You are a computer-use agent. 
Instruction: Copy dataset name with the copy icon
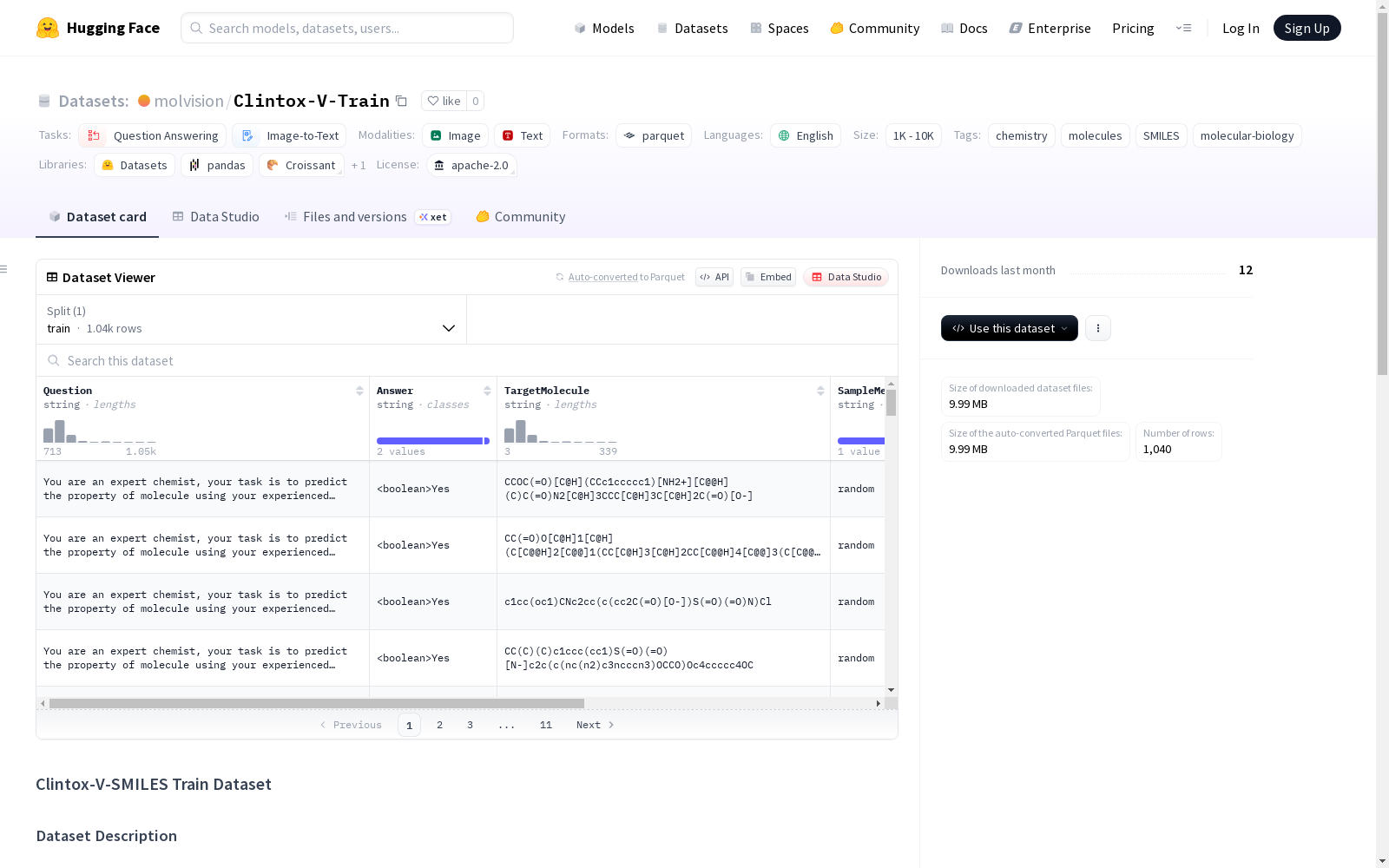[401, 101]
